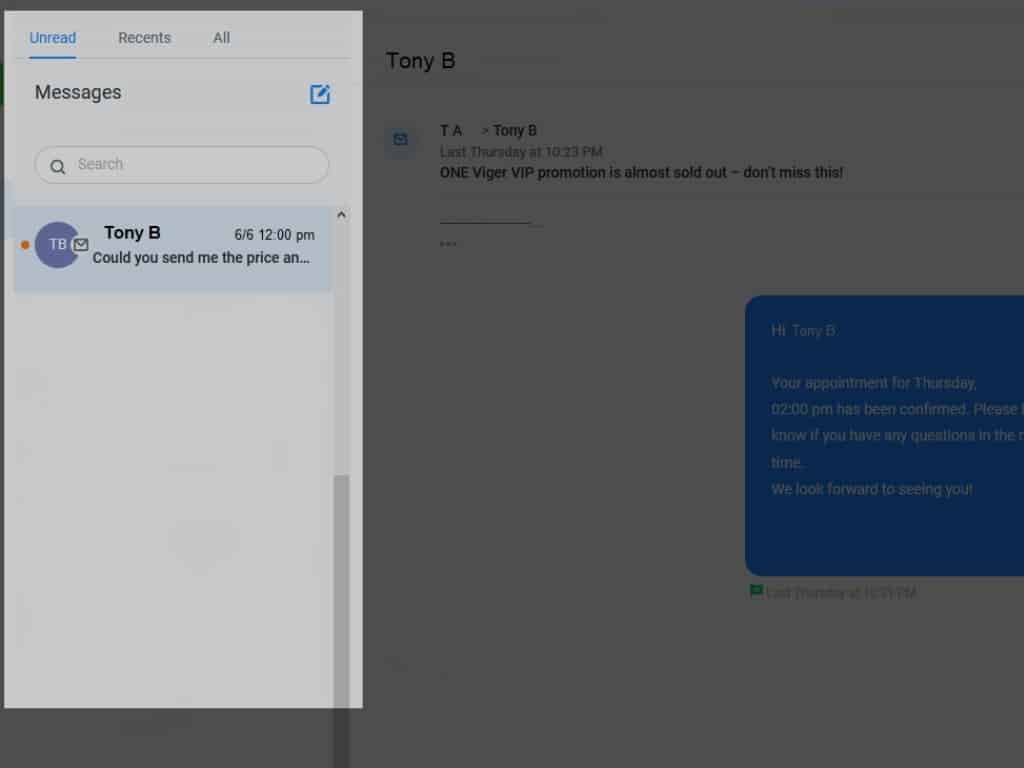This screenshot has width=1024, height=768.
Task: Click the compose new message icon
Action: point(320,94)
